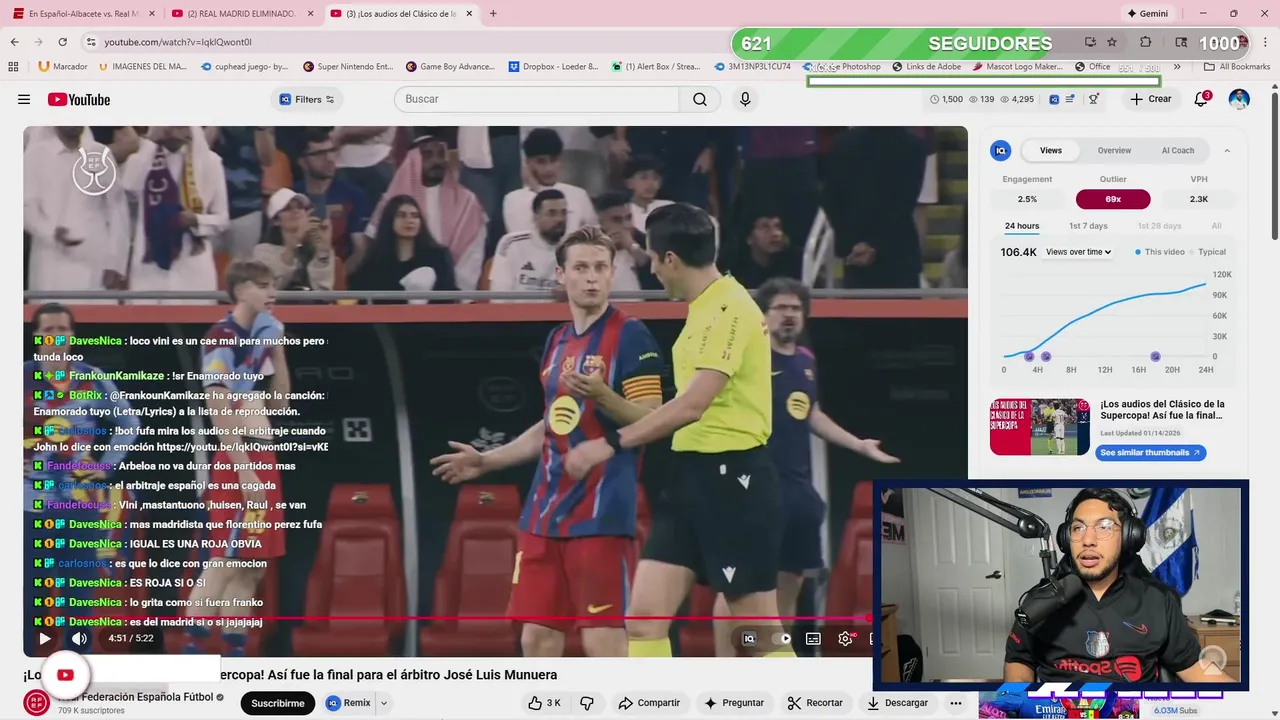The image size is (1280, 720).
Task: Select the Overview tab in IQ panel
Action: click(x=1114, y=150)
